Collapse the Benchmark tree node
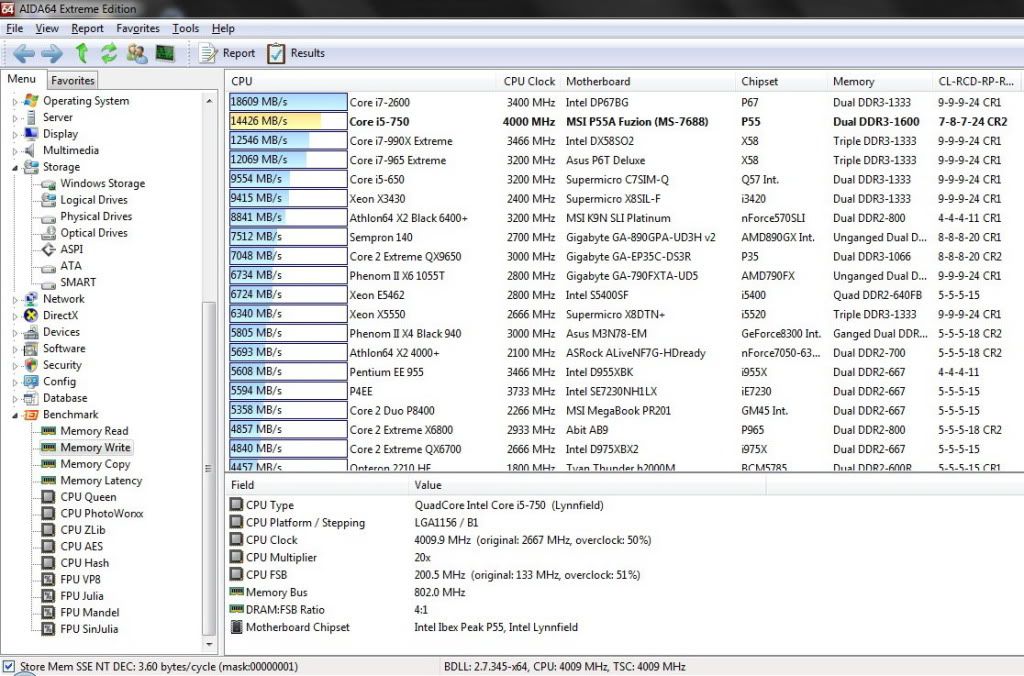 click(x=15, y=415)
